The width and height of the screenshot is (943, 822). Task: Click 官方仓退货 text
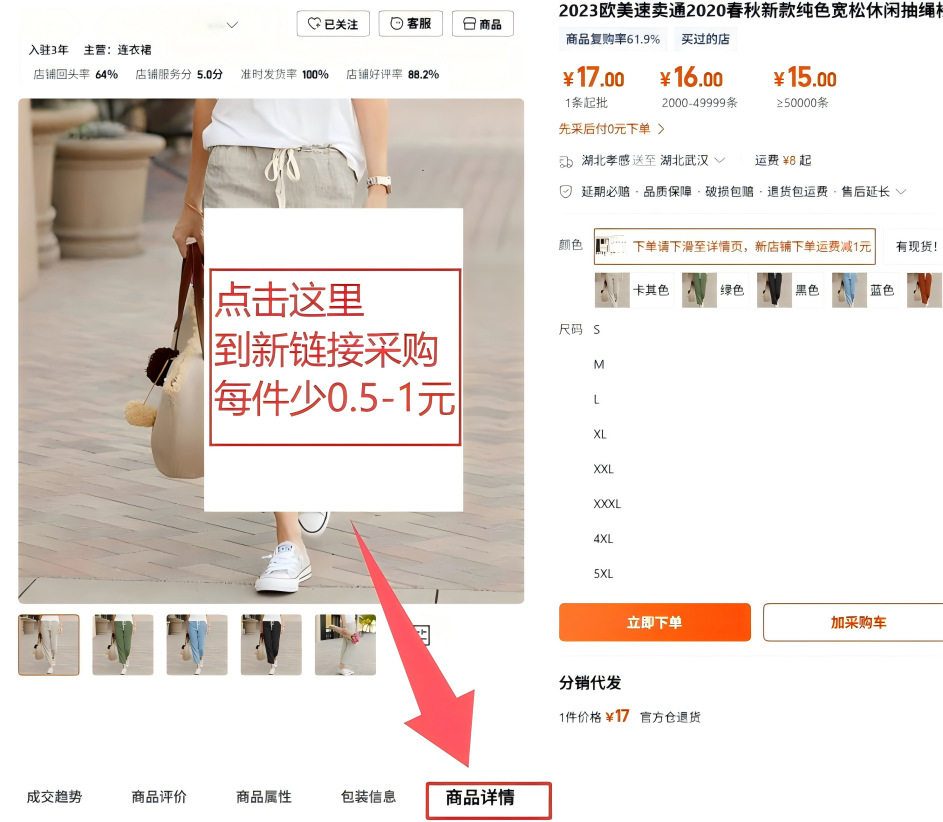point(670,717)
